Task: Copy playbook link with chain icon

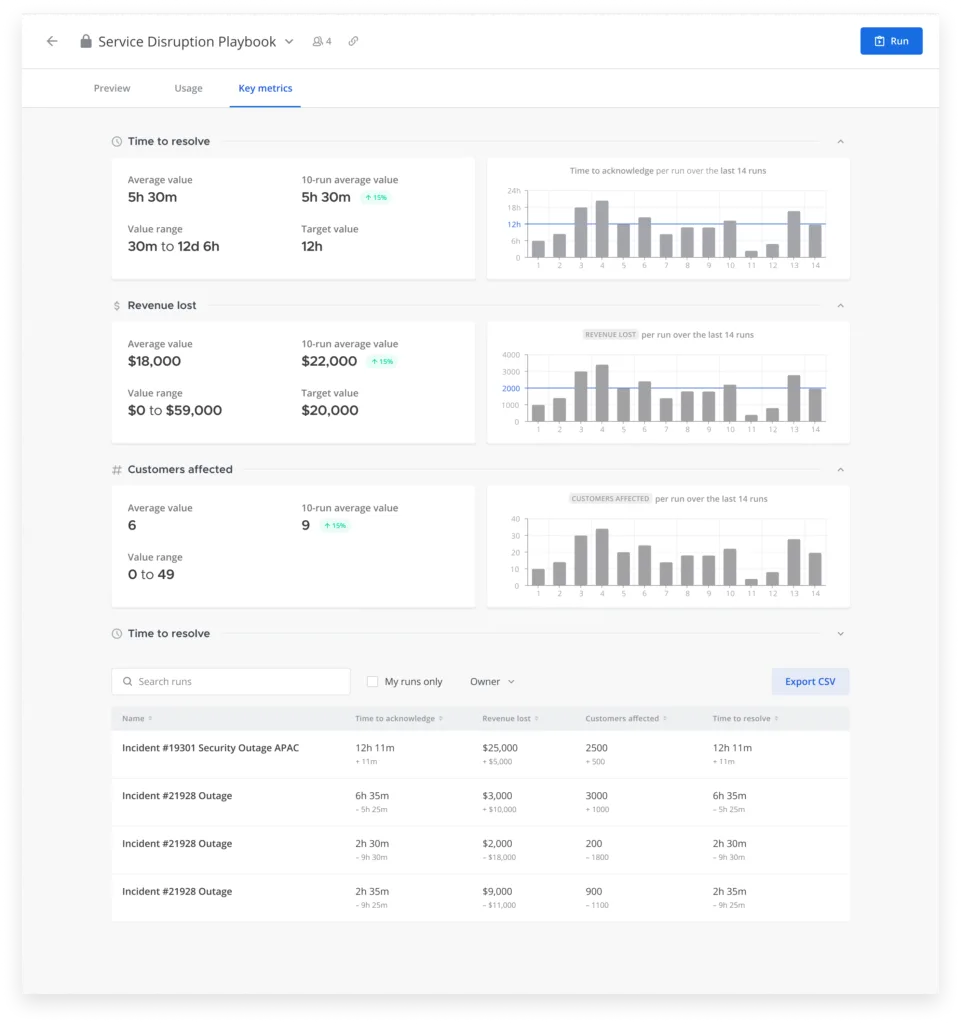Action: (x=353, y=41)
